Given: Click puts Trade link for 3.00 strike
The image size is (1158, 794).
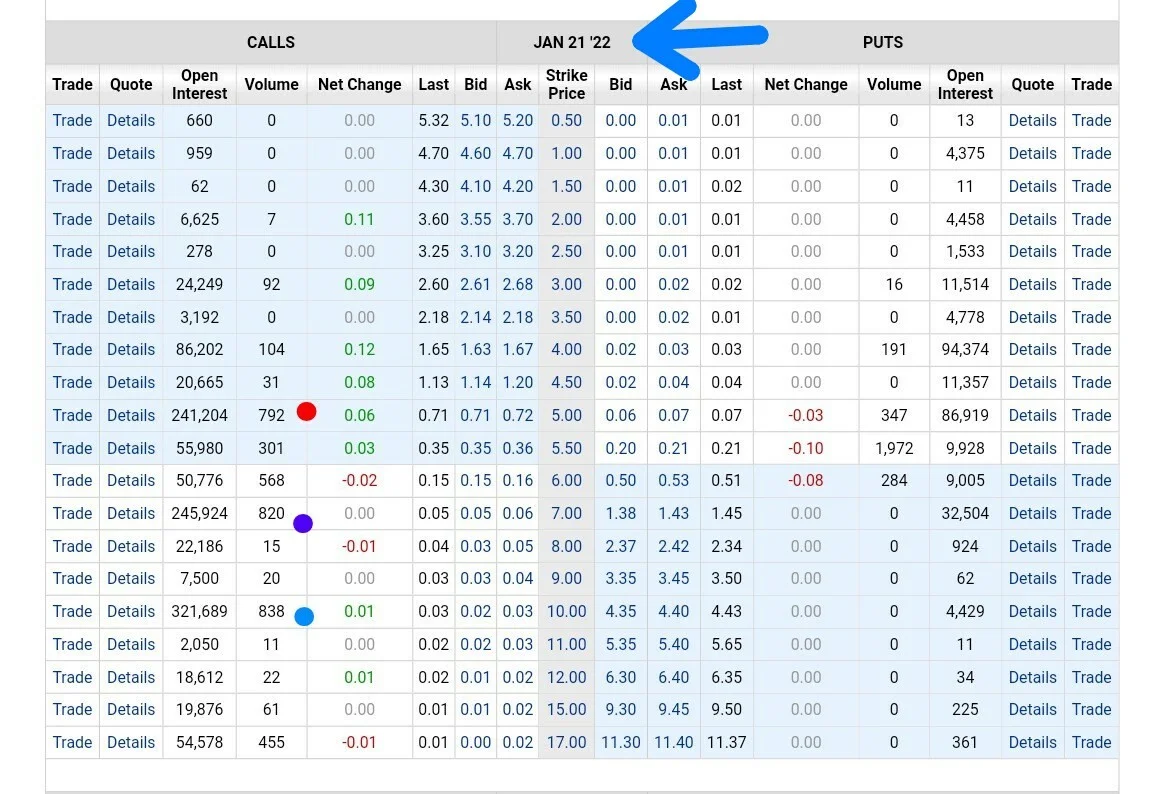Looking at the screenshot, I should point(1092,284).
